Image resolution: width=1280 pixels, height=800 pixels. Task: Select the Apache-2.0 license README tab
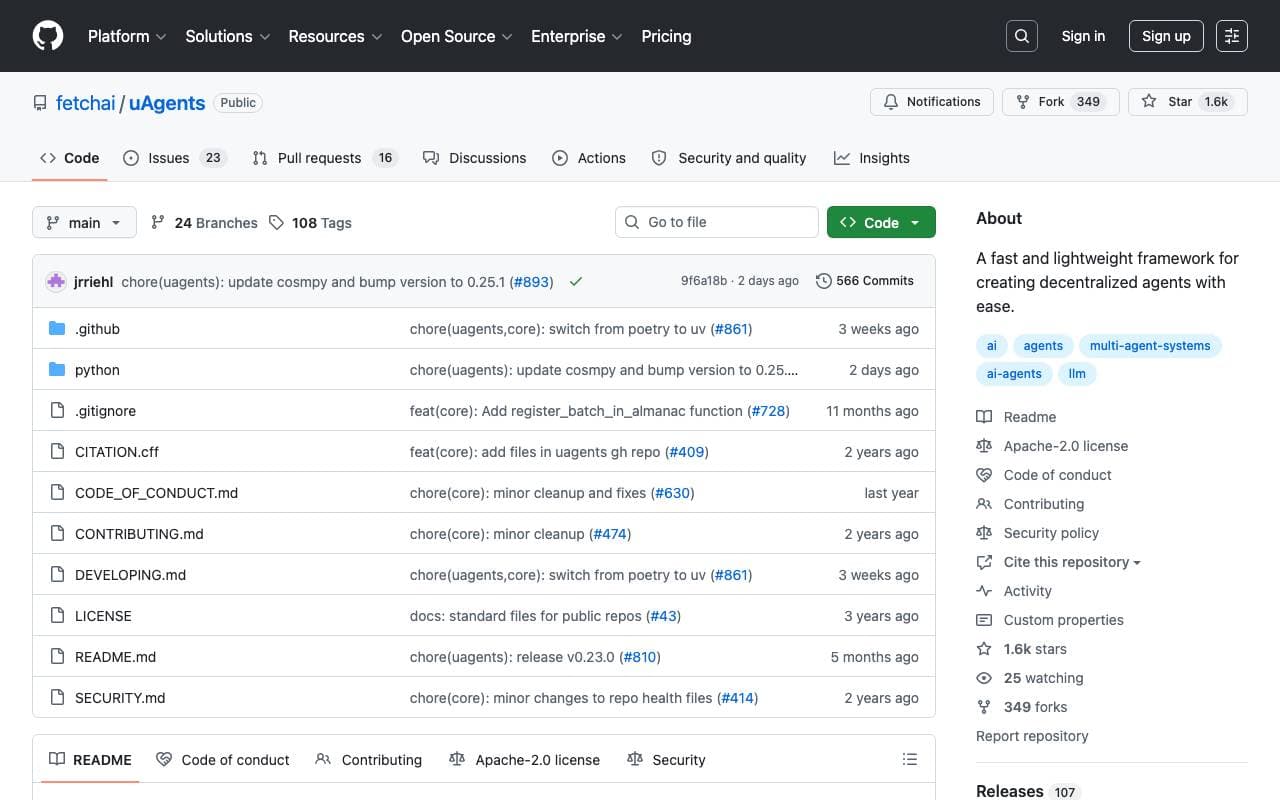click(525, 760)
